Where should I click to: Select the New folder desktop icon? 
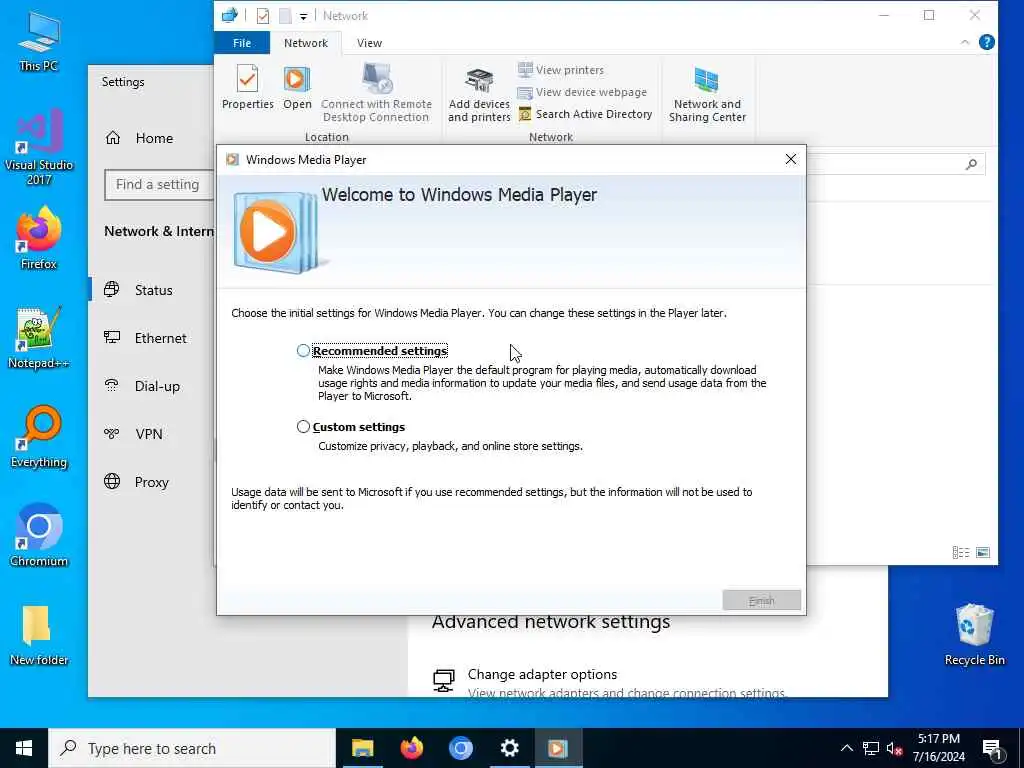coord(39,635)
